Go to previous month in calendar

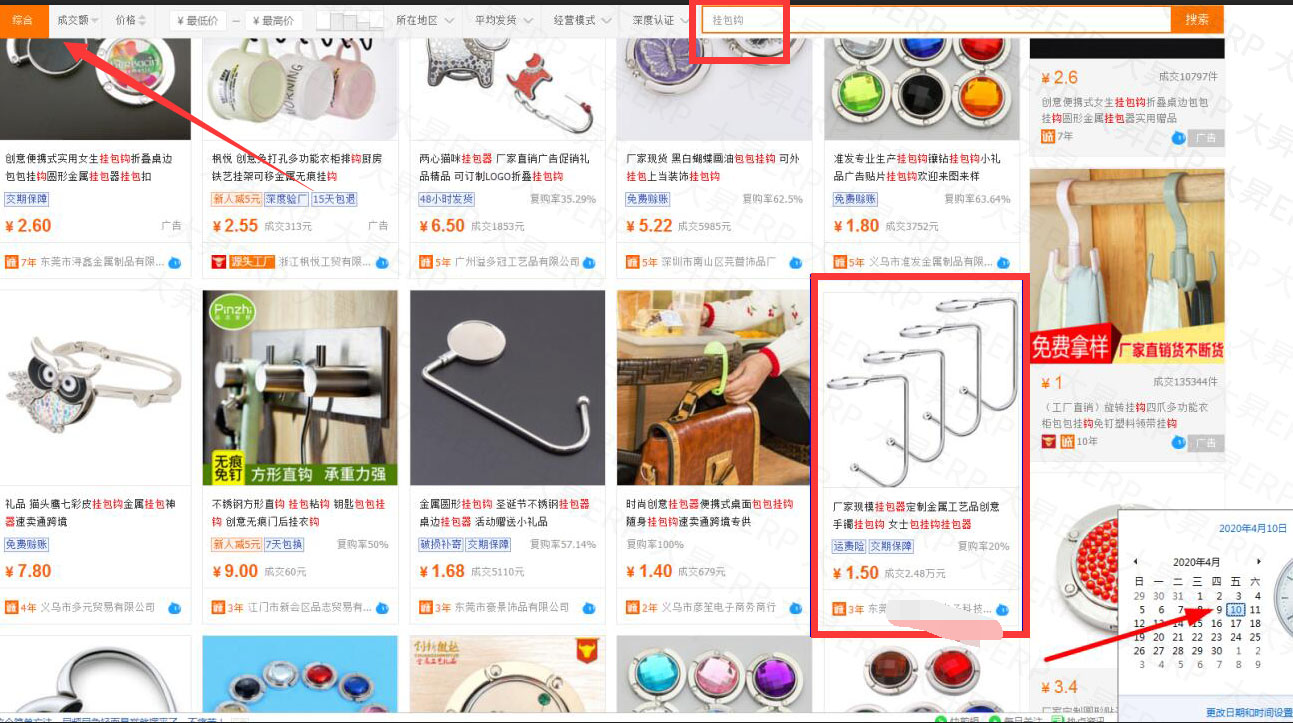1135,562
